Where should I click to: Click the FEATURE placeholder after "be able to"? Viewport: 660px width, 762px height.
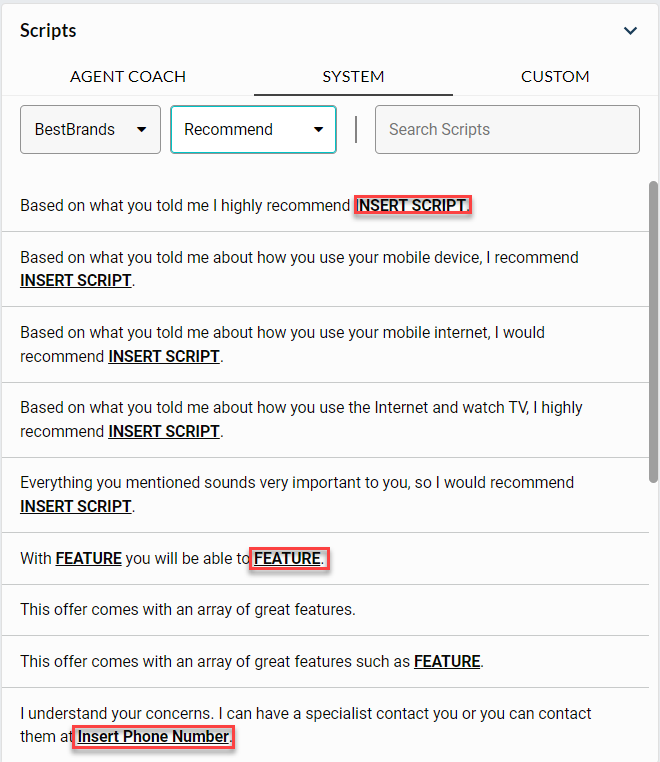[x=287, y=559]
